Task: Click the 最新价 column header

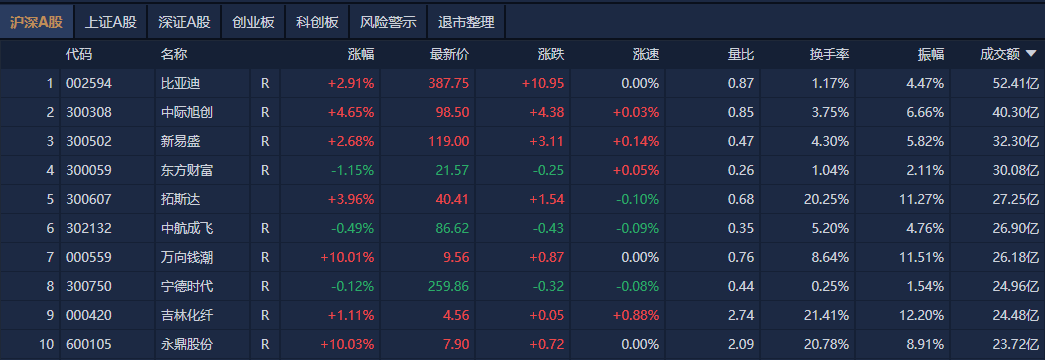Action: point(450,55)
